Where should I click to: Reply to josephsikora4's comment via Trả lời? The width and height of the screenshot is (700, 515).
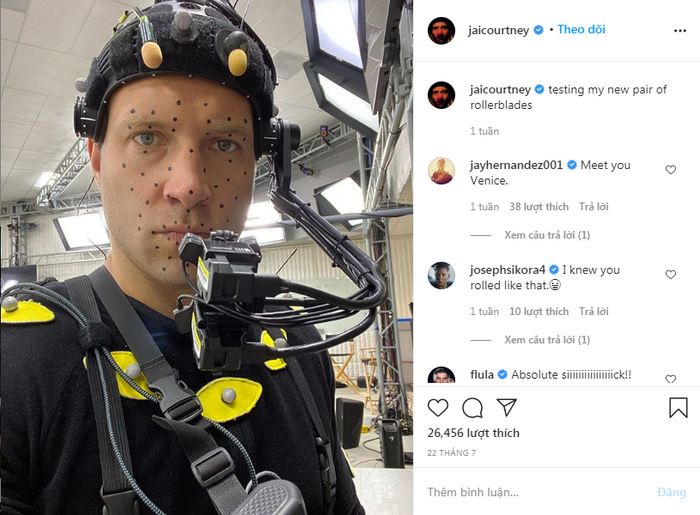(x=593, y=311)
